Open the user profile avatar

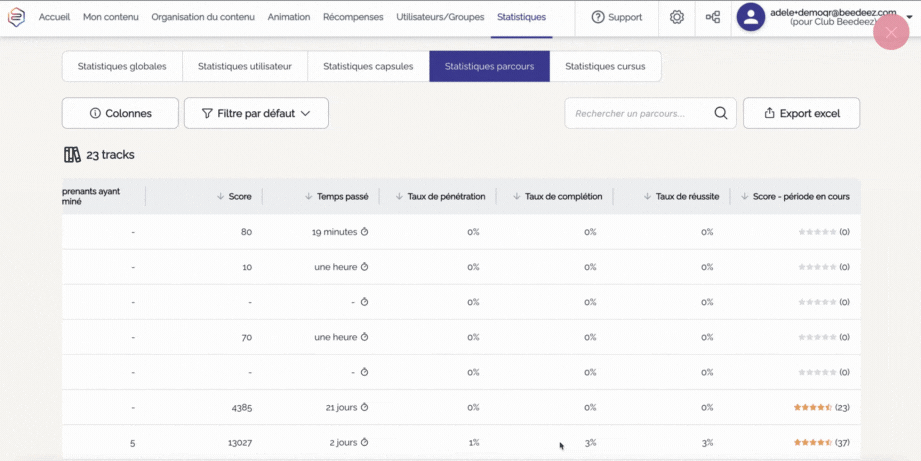(x=751, y=17)
